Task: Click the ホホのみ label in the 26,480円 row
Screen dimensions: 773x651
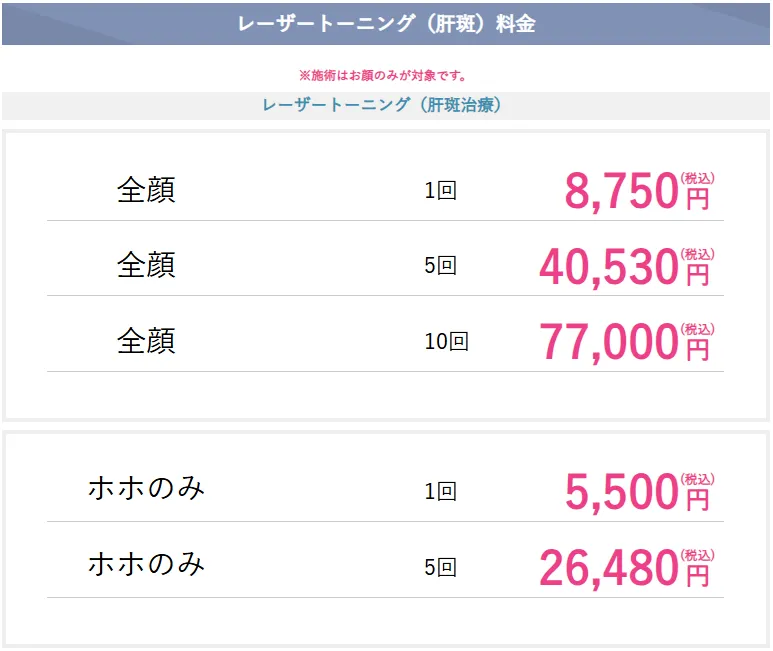Action: coord(146,564)
